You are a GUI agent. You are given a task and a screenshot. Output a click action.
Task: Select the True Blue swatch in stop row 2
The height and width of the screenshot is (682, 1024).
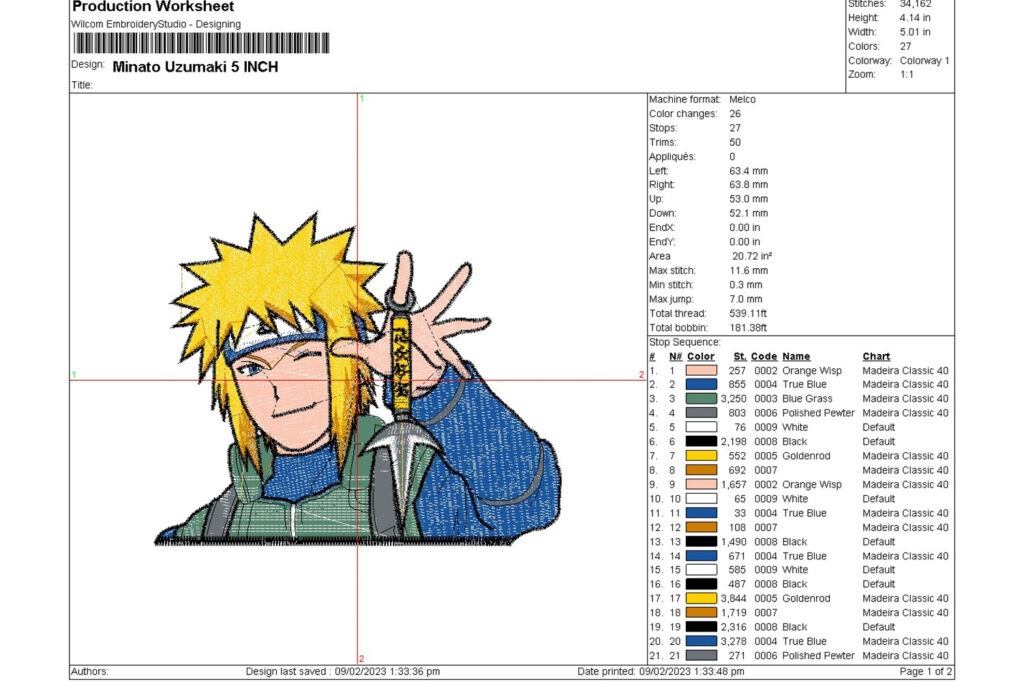pos(701,385)
